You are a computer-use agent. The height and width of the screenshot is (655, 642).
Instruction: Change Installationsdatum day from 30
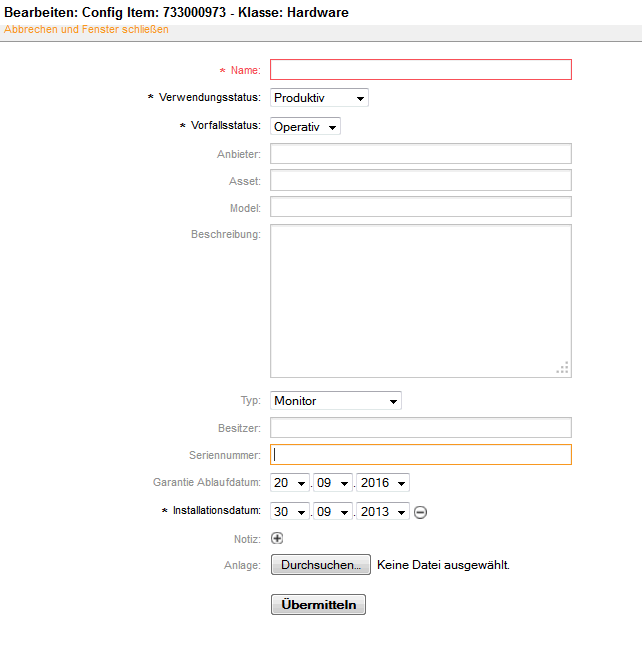[290, 511]
